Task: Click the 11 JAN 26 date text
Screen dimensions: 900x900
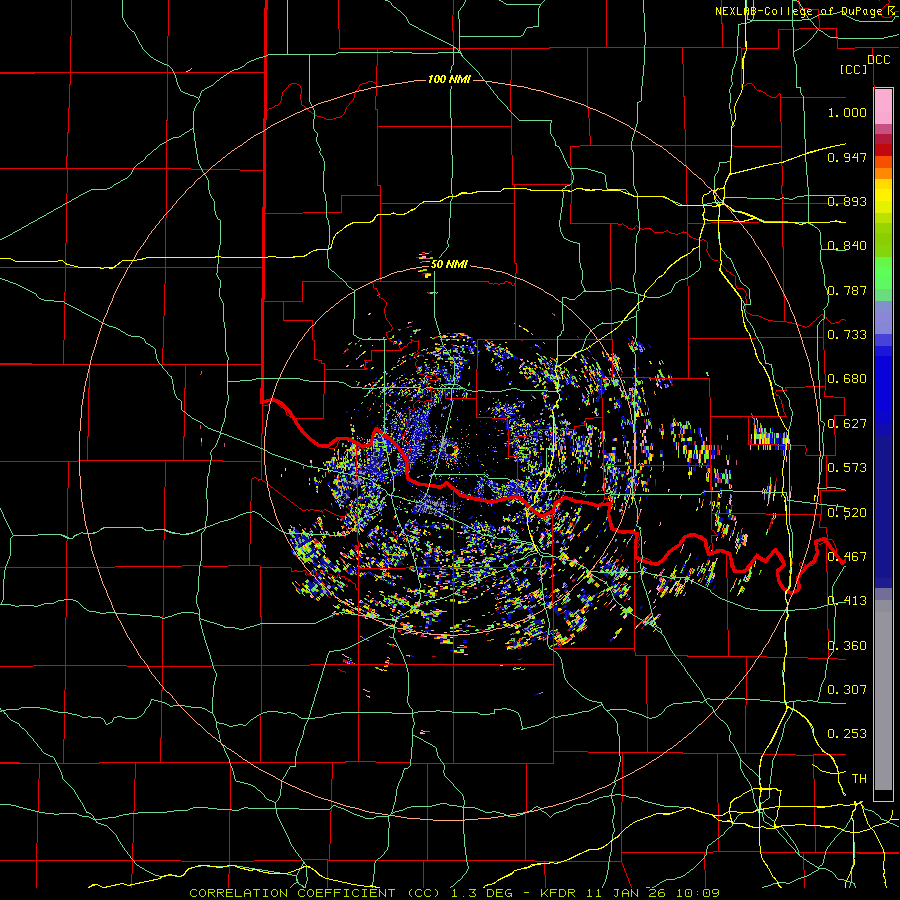Action: (626, 893)
